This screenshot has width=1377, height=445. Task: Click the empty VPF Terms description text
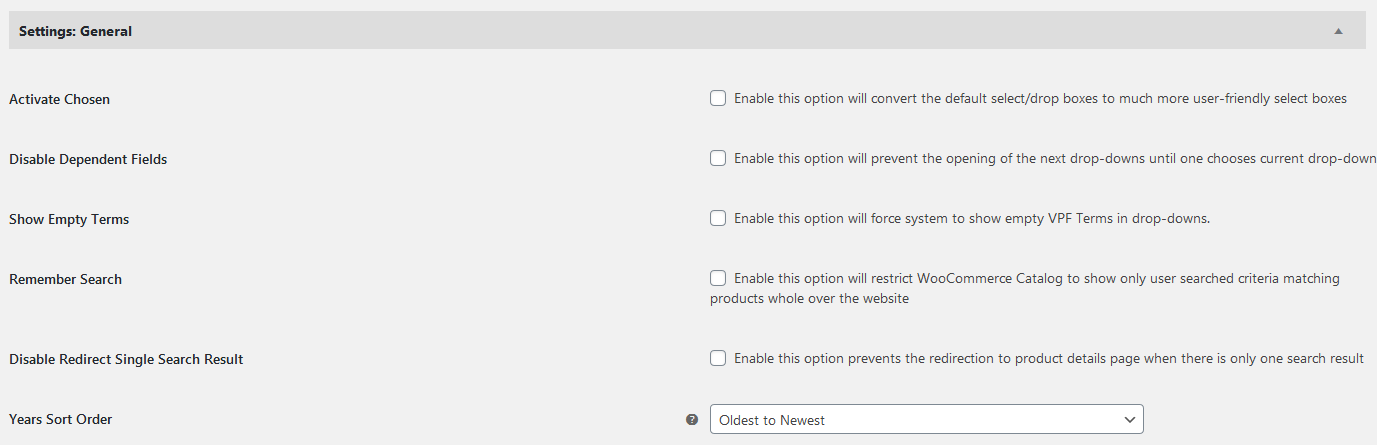tap(972, 219)
